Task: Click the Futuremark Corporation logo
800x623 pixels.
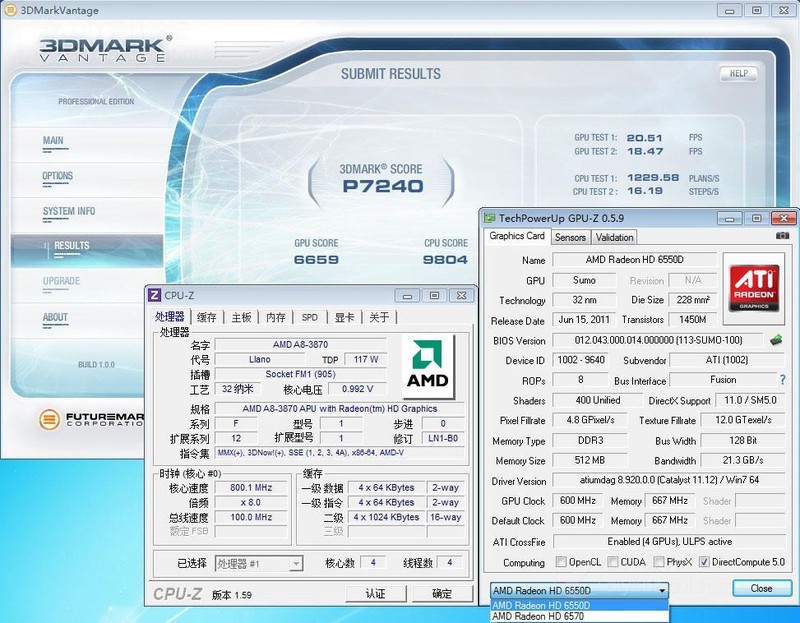Action: point(91,419)
